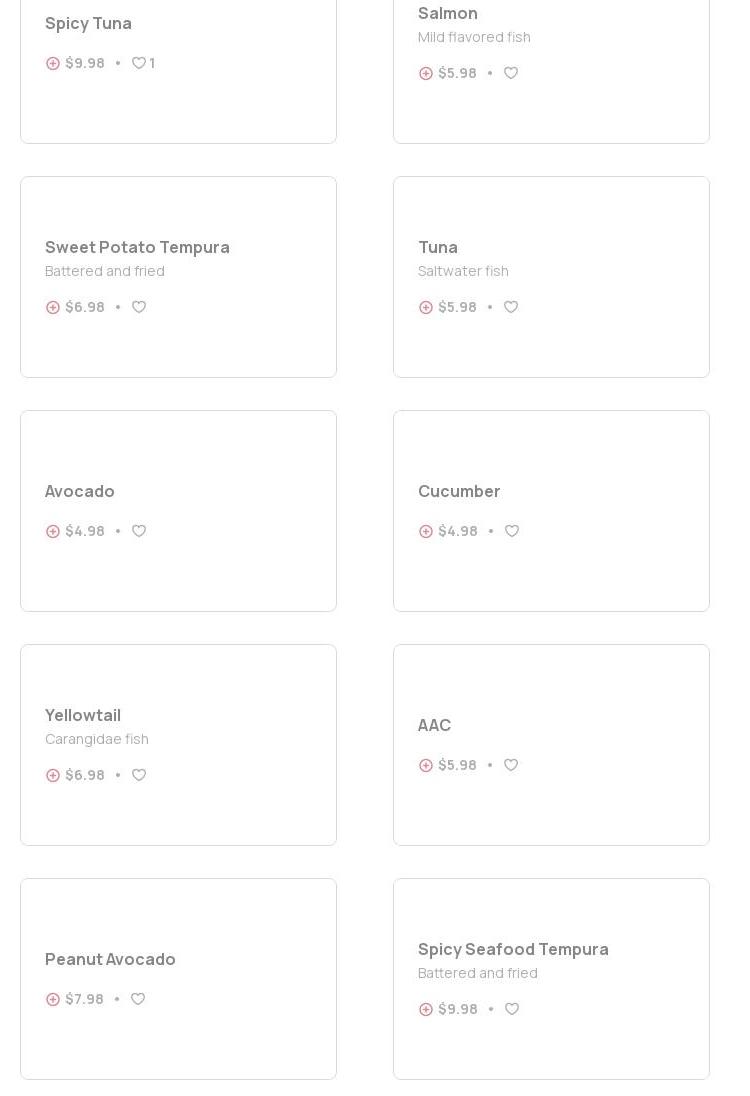Add AAC roll using plus icon
This screenshot has height=1096, width=750.
(x=426, y=765)
